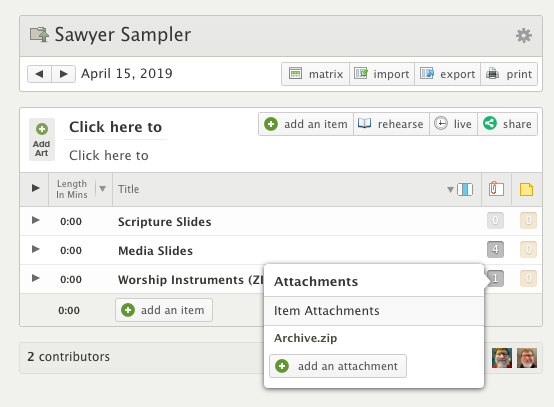Click the paperclip attachments column icon
Screen dimensions: 554x407
tap(496, 189)
